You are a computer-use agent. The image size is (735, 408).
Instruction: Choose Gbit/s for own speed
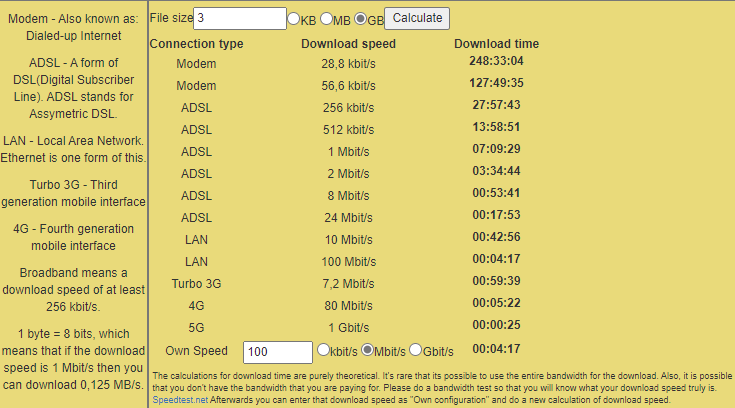point(416,350)
